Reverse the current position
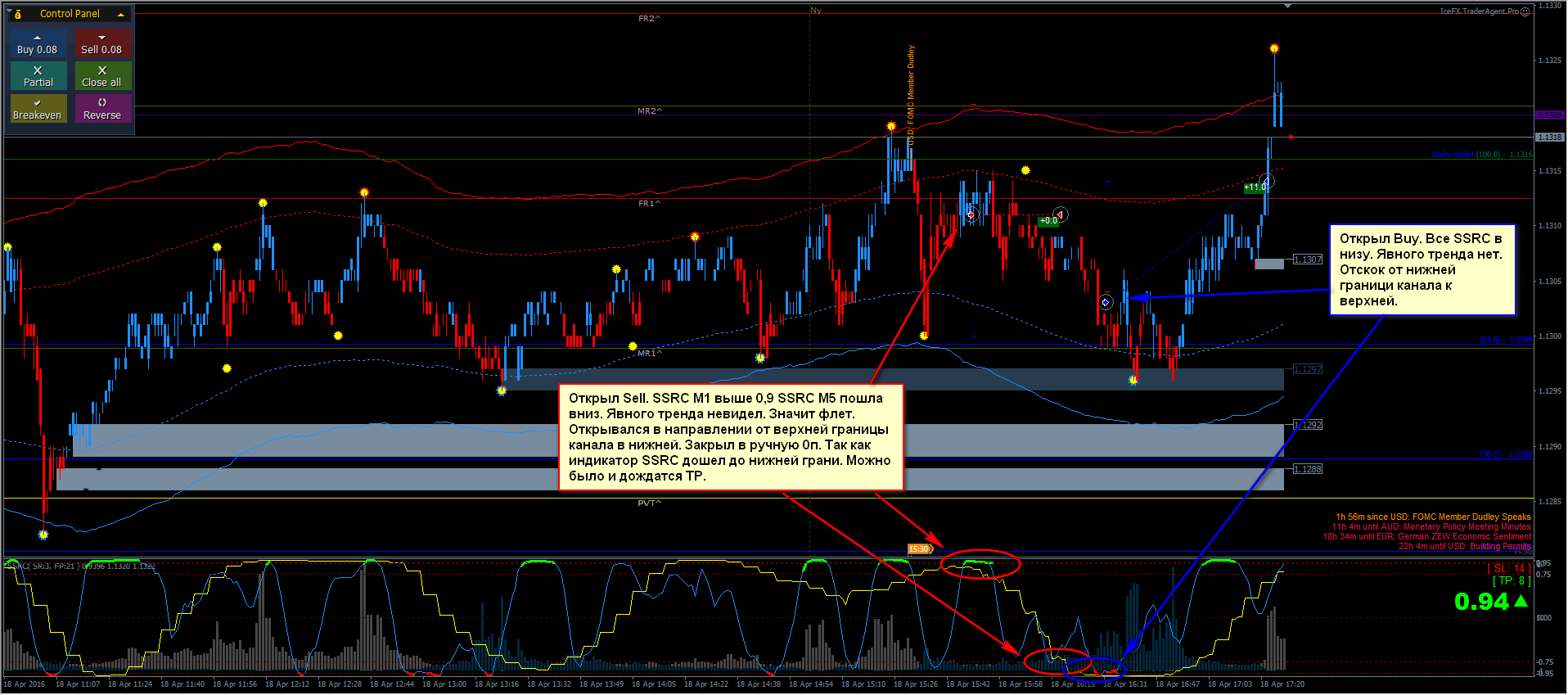 [x=102, y=109]
